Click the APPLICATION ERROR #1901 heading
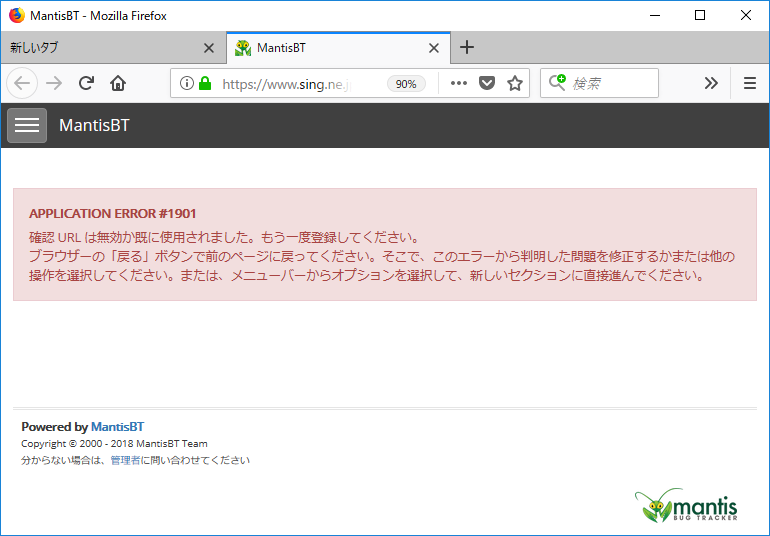 coord(112,214)
